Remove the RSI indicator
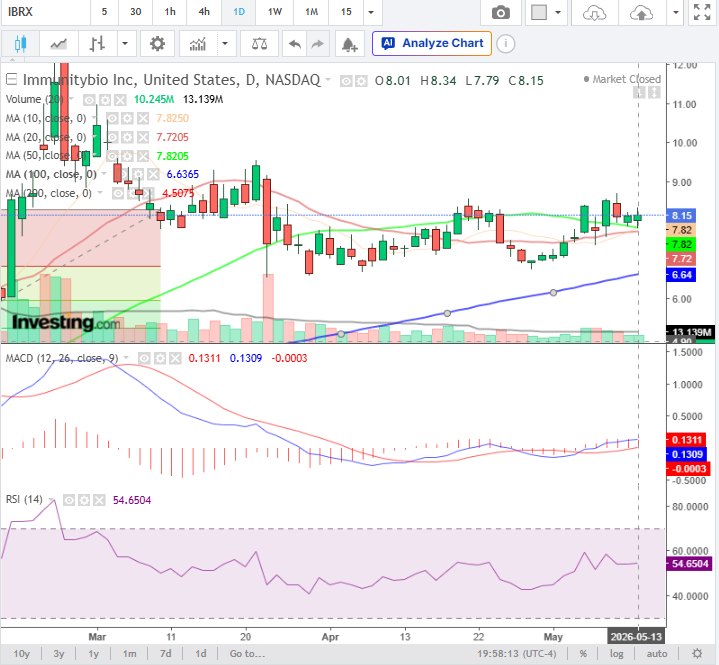719x665 pixels. (x=99, y=500)
